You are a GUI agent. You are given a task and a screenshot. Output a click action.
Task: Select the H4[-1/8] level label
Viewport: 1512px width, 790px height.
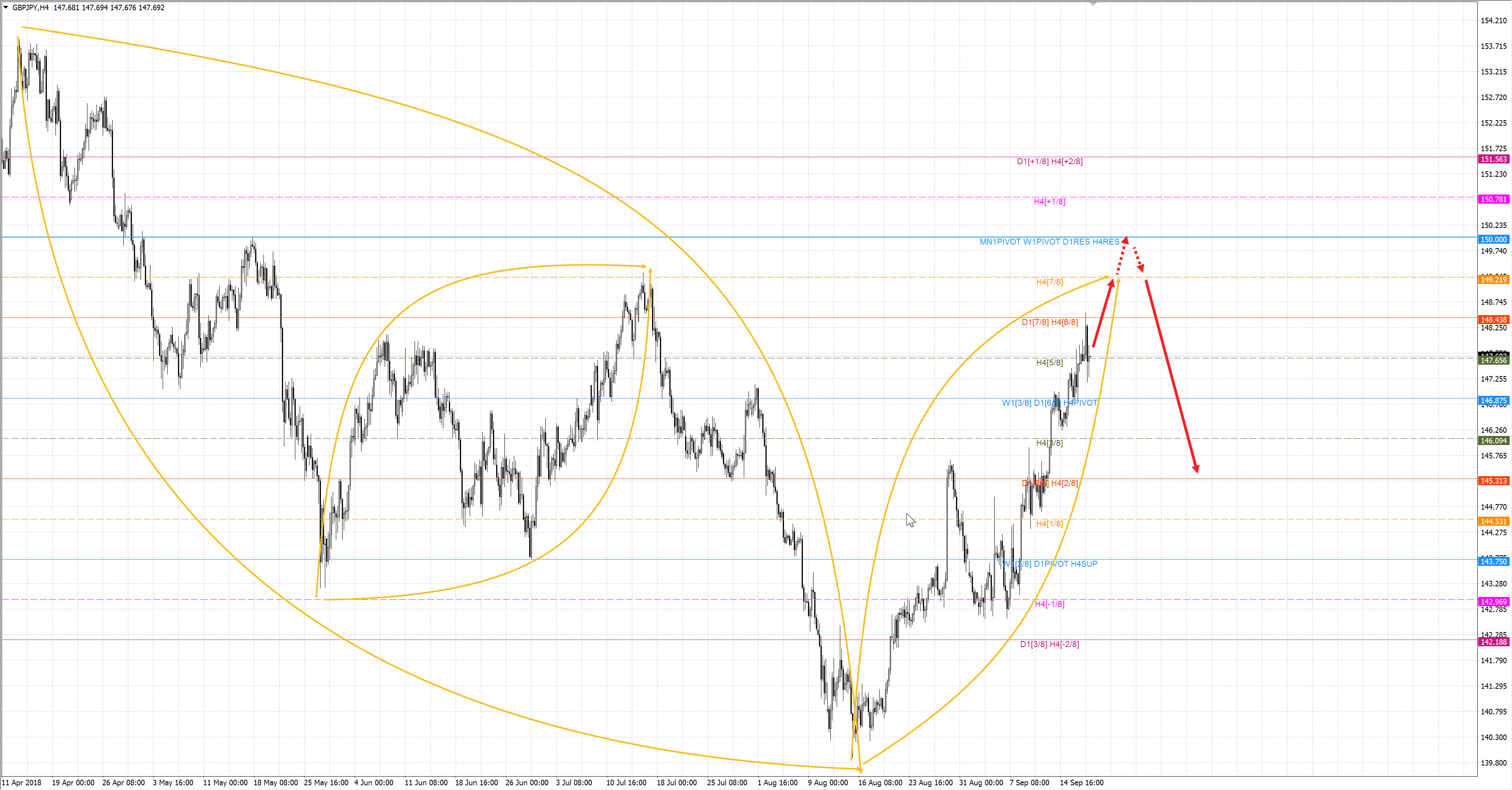1049,605
